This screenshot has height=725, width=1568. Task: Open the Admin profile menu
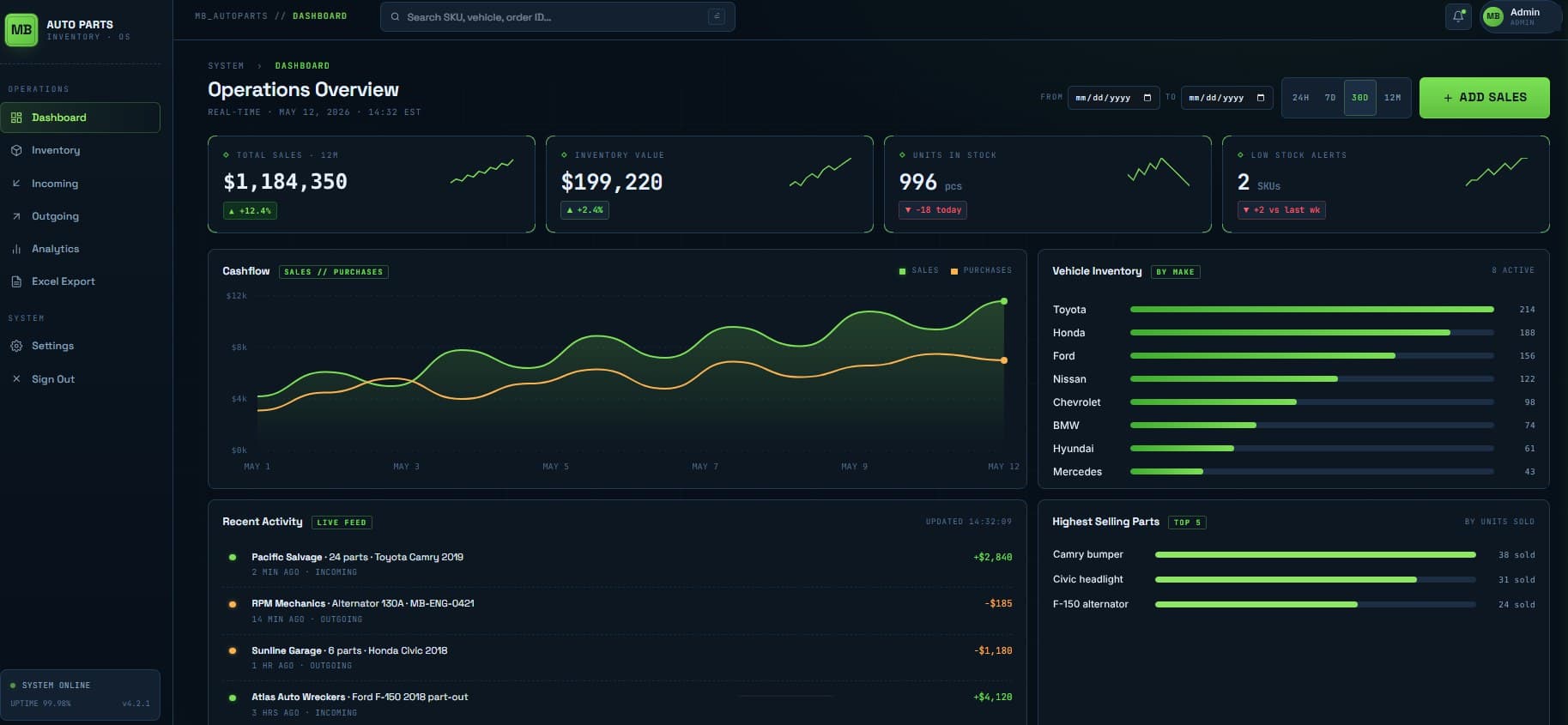click(x=1520, y=16)
